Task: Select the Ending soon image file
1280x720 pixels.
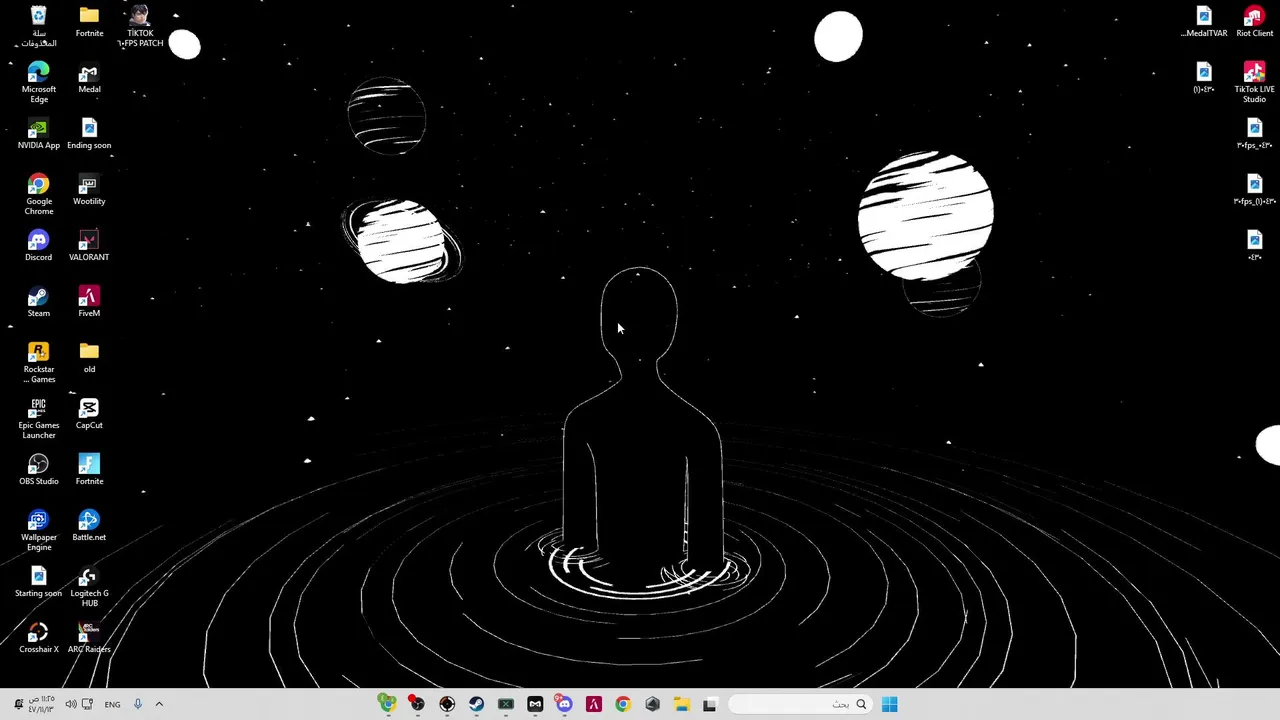Action: pos(89,134)
